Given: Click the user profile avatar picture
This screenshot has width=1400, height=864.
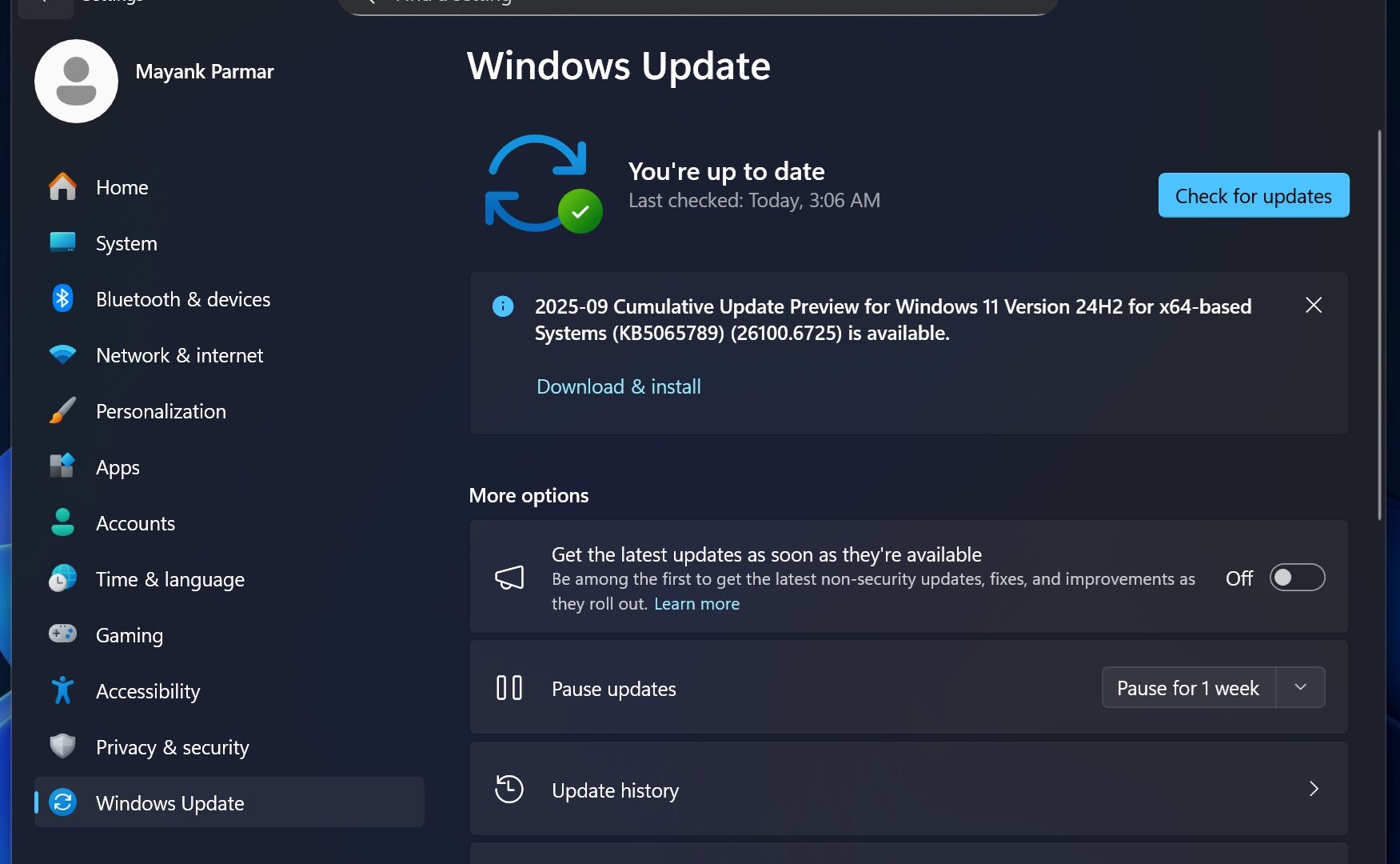Looking at the screenshot, I should point(77,82).
